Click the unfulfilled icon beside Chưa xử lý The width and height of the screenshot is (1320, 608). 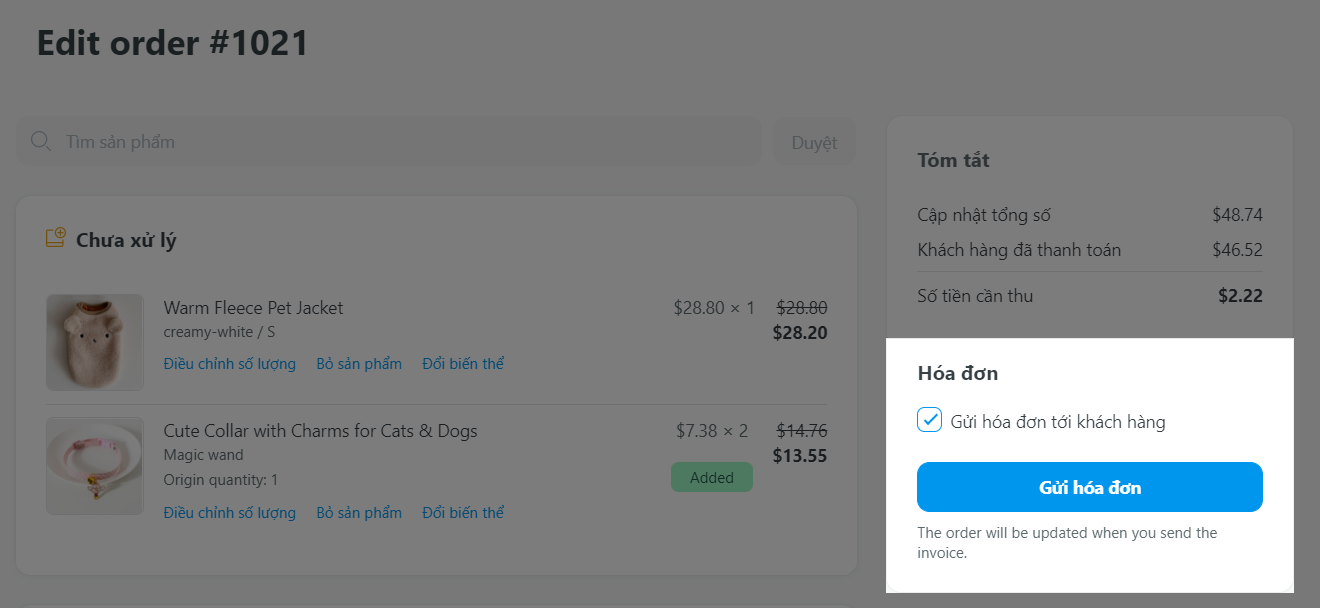pos(56,239)
